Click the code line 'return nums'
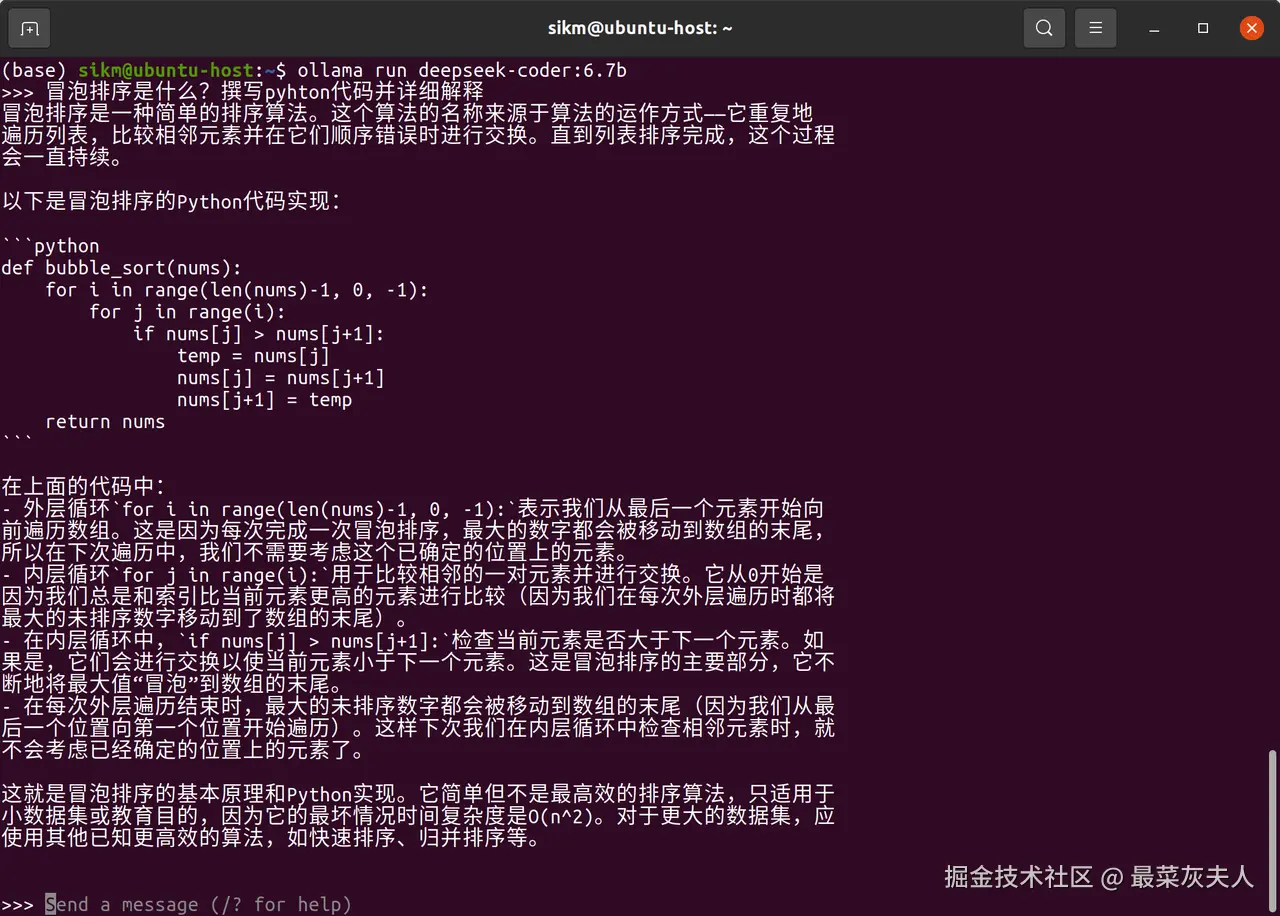The image size is (1280, 916). [x=105, y=422]
